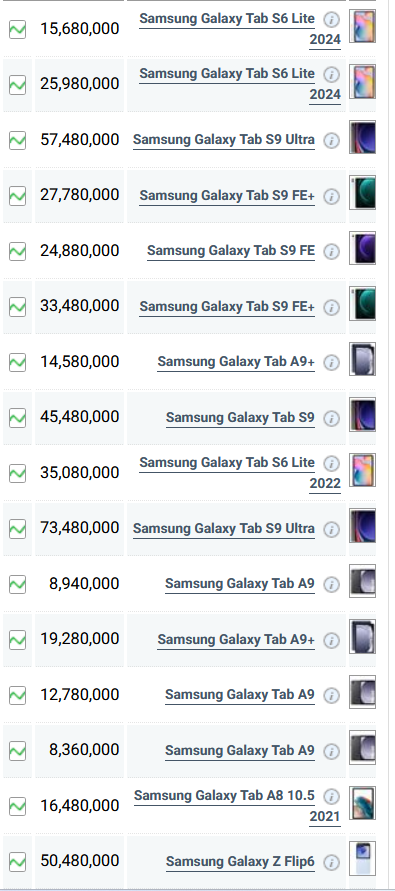The height and width of the screenshot is (891, 395).
Task: Show info icon for Samsung Galaxy Tab S9 FE
Action: (x=331, y=251)
